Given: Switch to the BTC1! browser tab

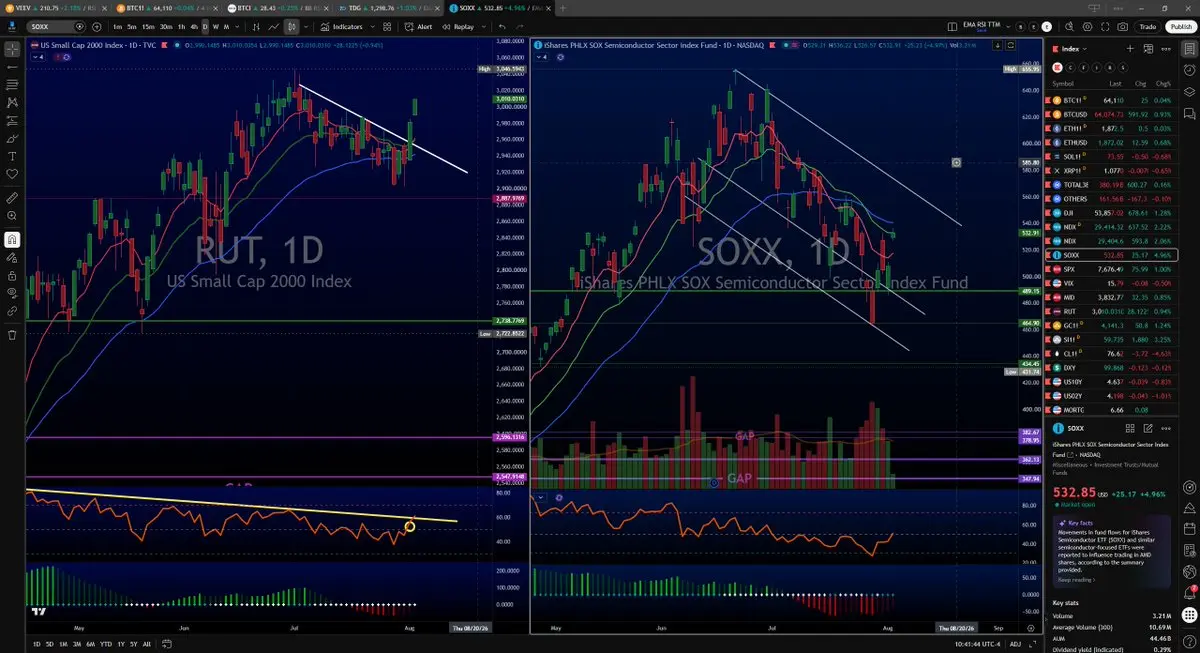Looking at the screenshot, I should coord(165,6).
